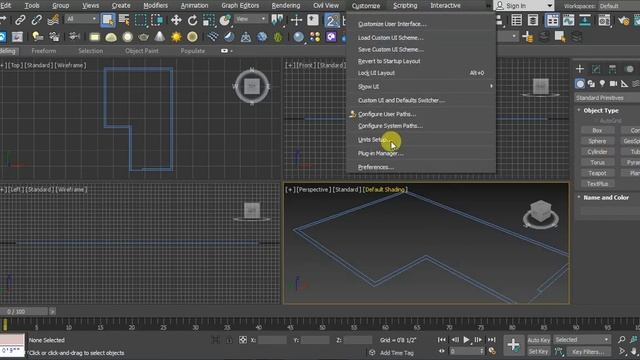640x360 pixels.
Task: Activate the Select and Move tool
Action: point(176,20)
